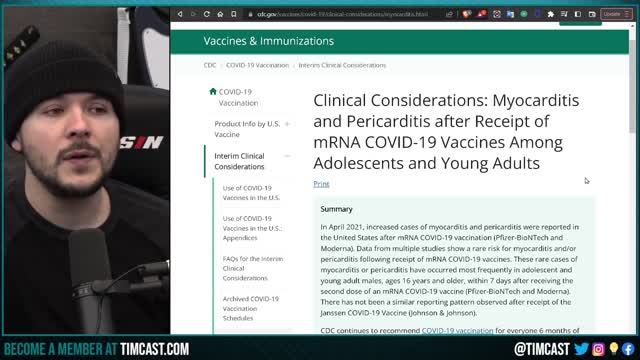The height and width of the screenshot is (360, 640).
Task: Focus the cdc.gov address bar
Action: [x=343, y=14]
